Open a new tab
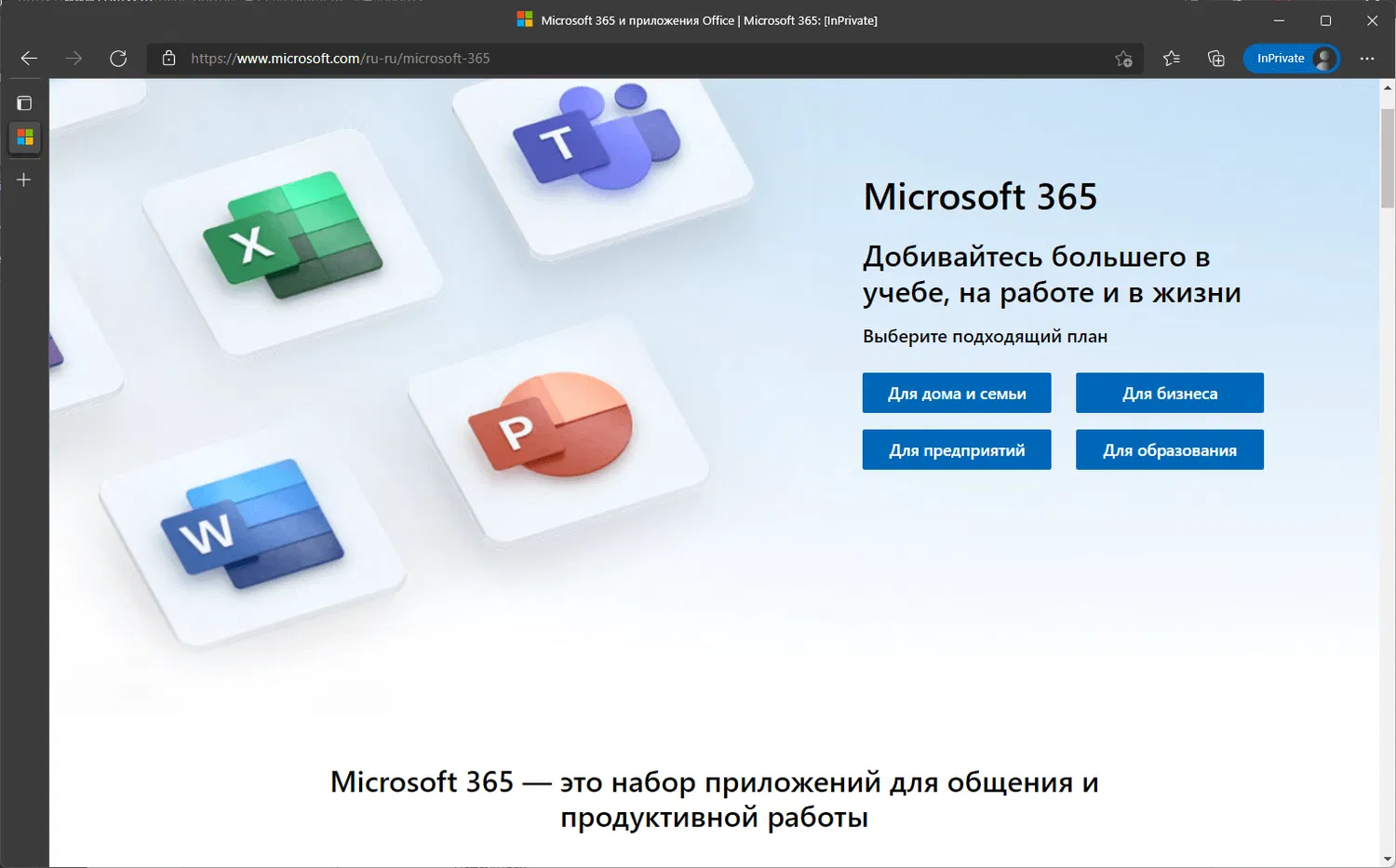This screenshot has height=868, width=1396. 24,180
